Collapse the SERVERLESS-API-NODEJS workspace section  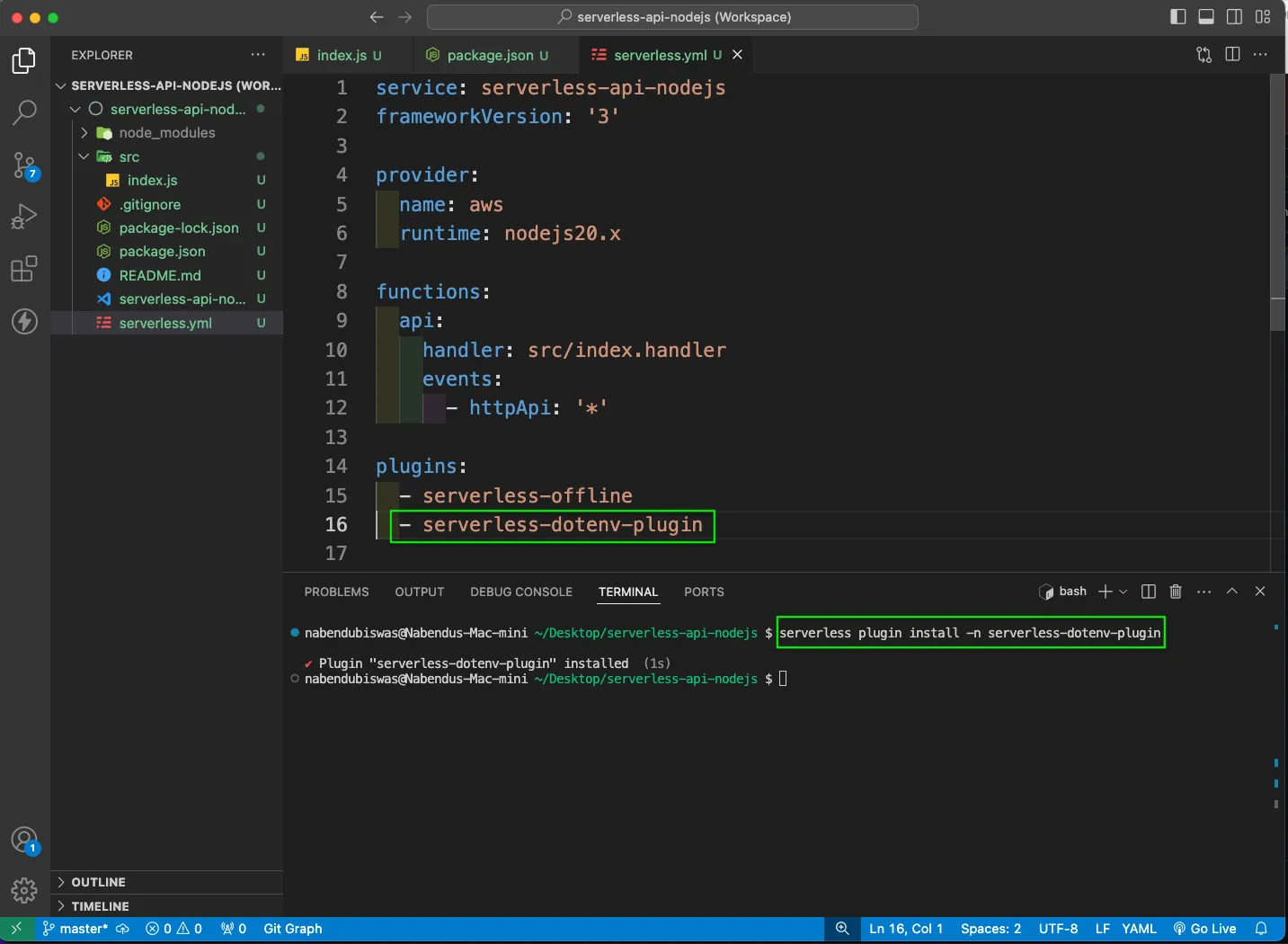point(167,85)
